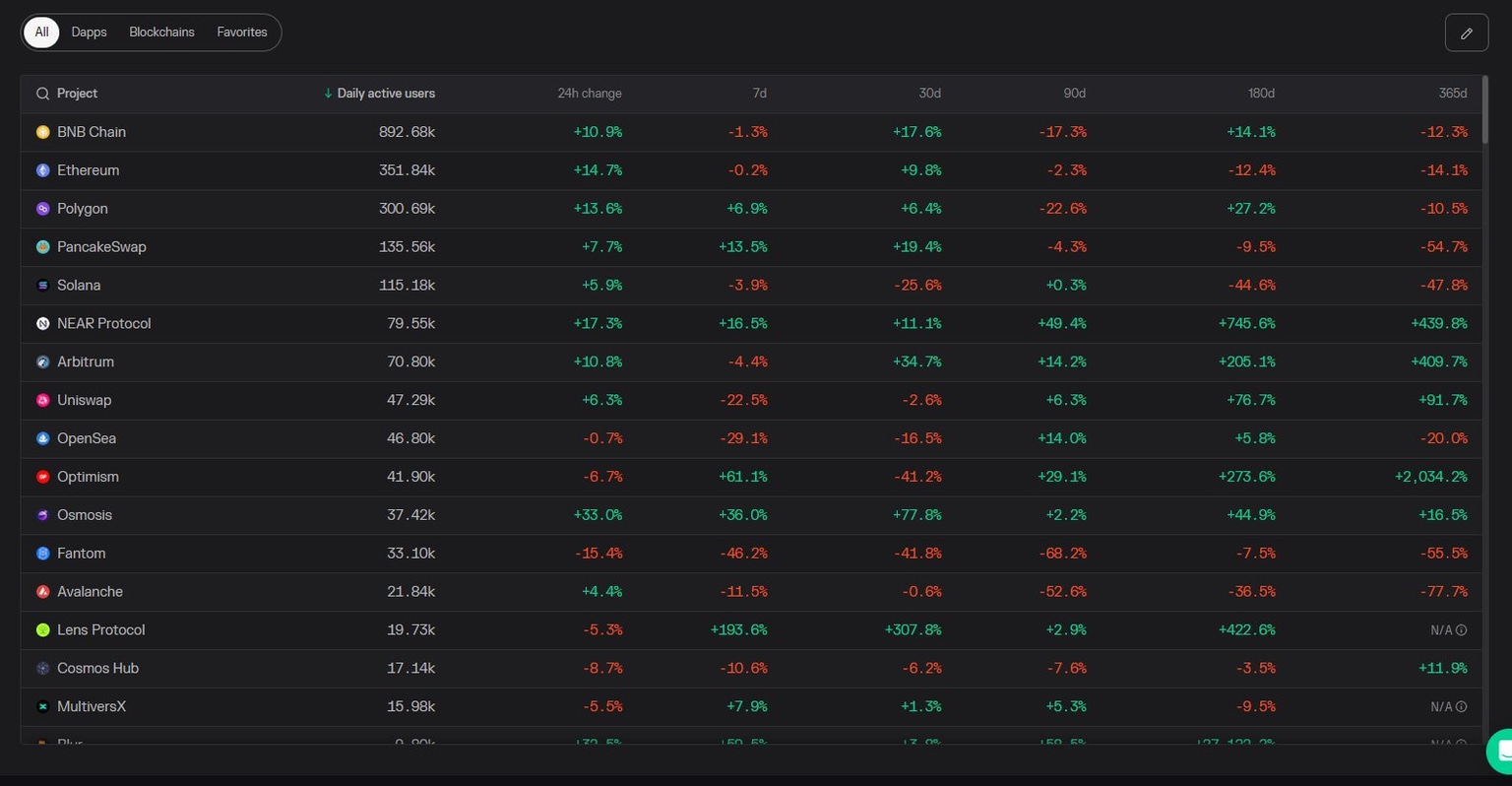This screenshot has width=1512, height=786.
Task: Switch to the Blockchains tab
Action: pyautogui.click(x=161, y=32)
